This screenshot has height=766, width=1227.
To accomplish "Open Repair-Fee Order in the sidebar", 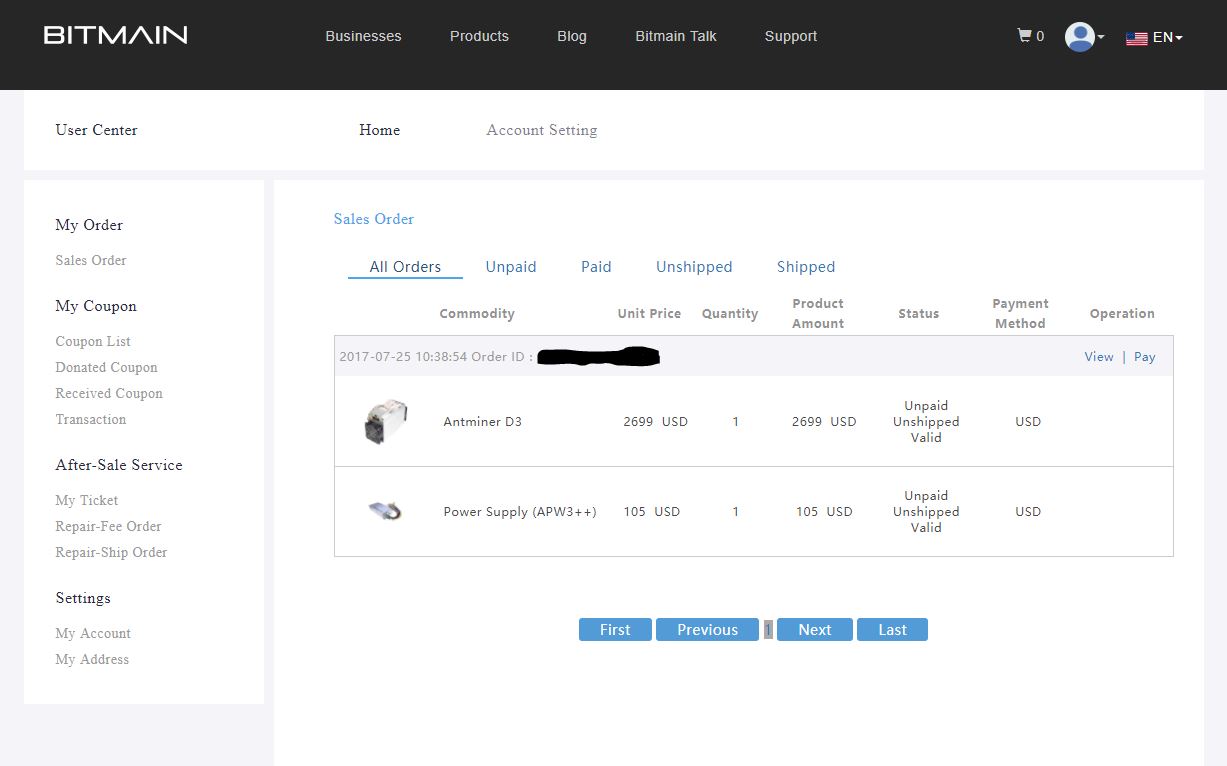I will (x=108, y=526).
